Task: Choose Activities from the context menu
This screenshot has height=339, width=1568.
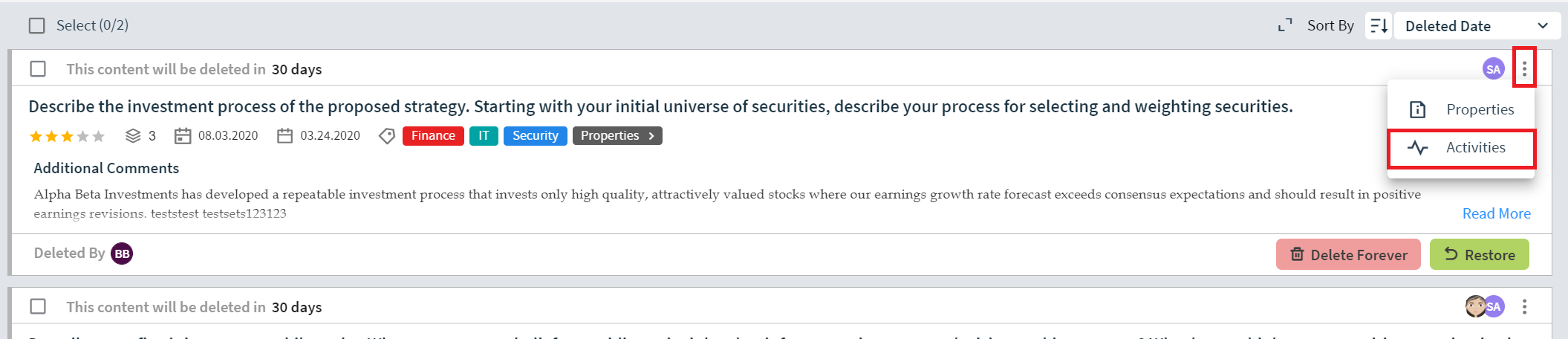Action: pos(1460,148)
